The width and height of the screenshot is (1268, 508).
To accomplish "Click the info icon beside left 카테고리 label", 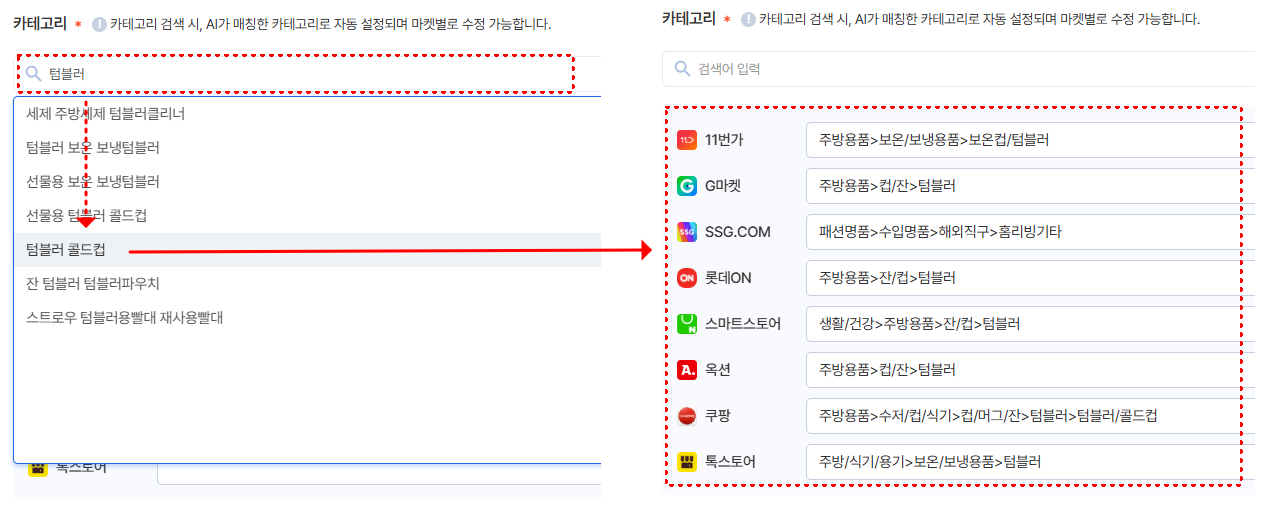I will [98, 24].
